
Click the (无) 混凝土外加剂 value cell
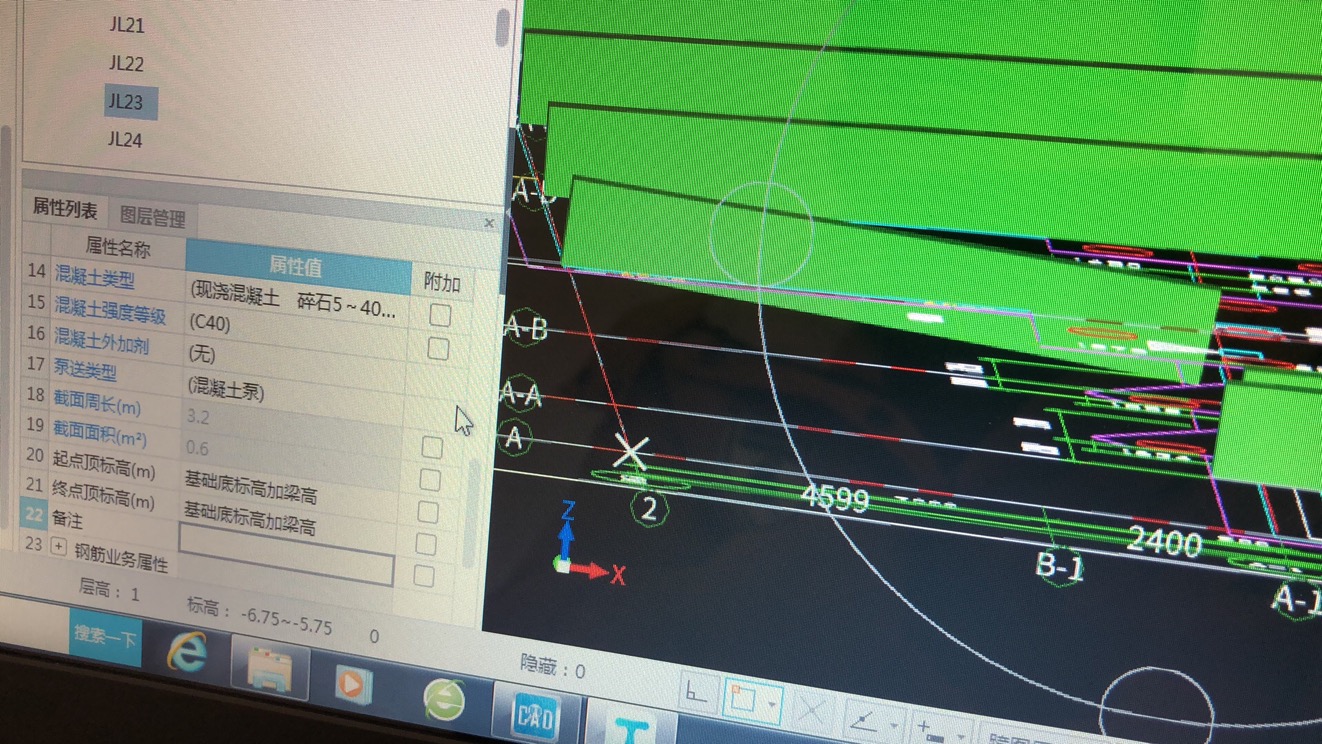pyautogui.click(x=202, y=354)
